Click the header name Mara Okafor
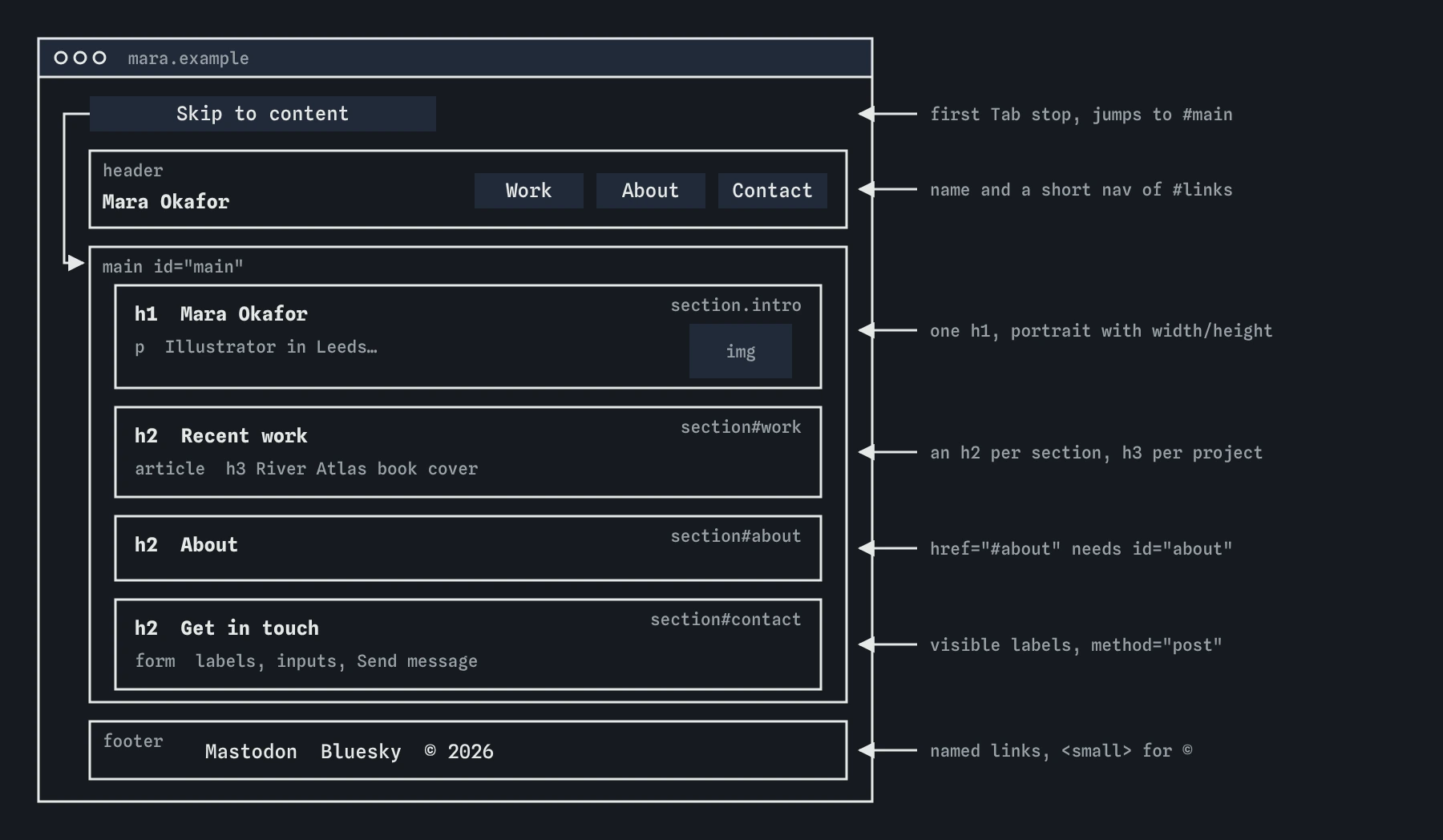 [x=166, y=202]
